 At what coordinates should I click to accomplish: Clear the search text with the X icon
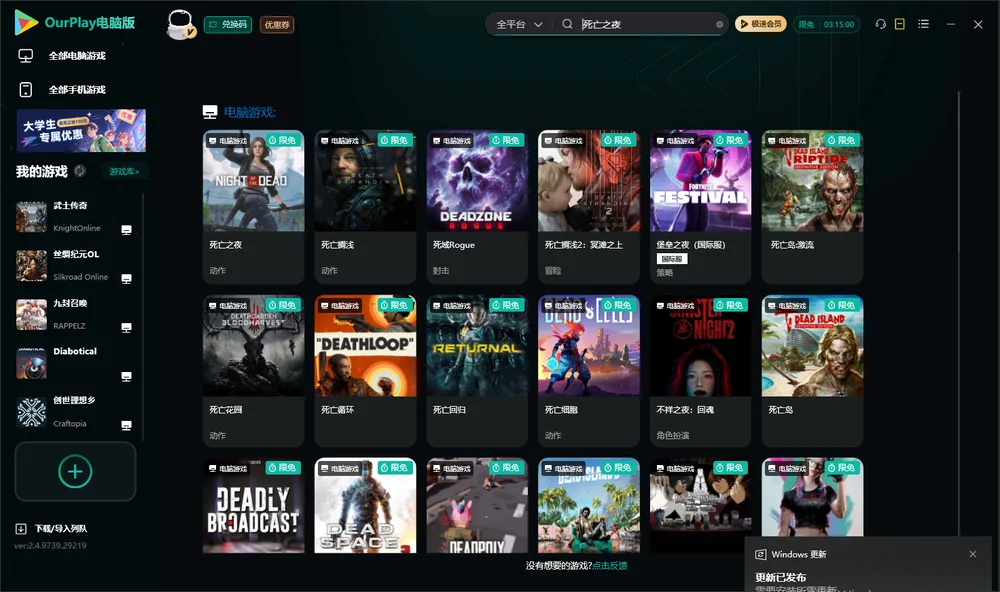pos(719,25)
